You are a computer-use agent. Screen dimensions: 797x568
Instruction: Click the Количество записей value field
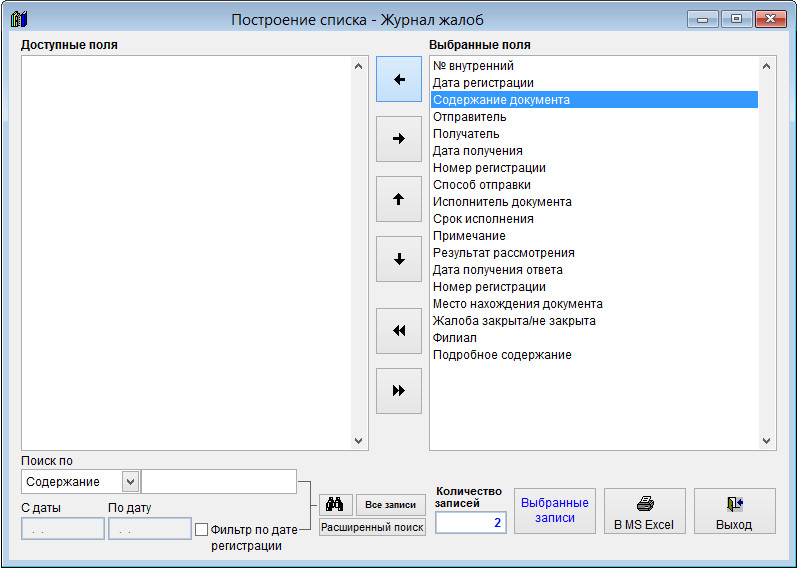471,522
